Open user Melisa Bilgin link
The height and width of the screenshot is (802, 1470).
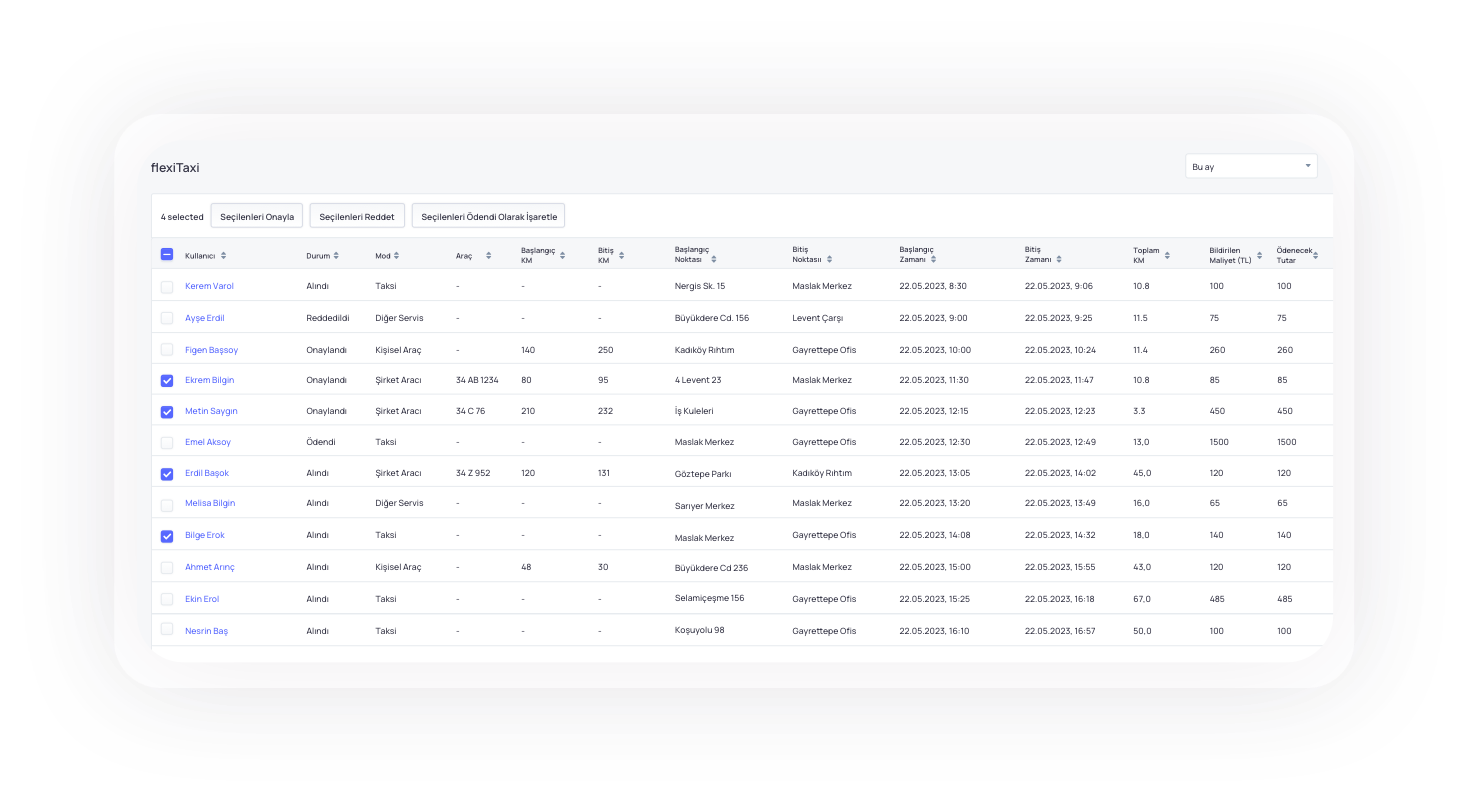point(210,503)
